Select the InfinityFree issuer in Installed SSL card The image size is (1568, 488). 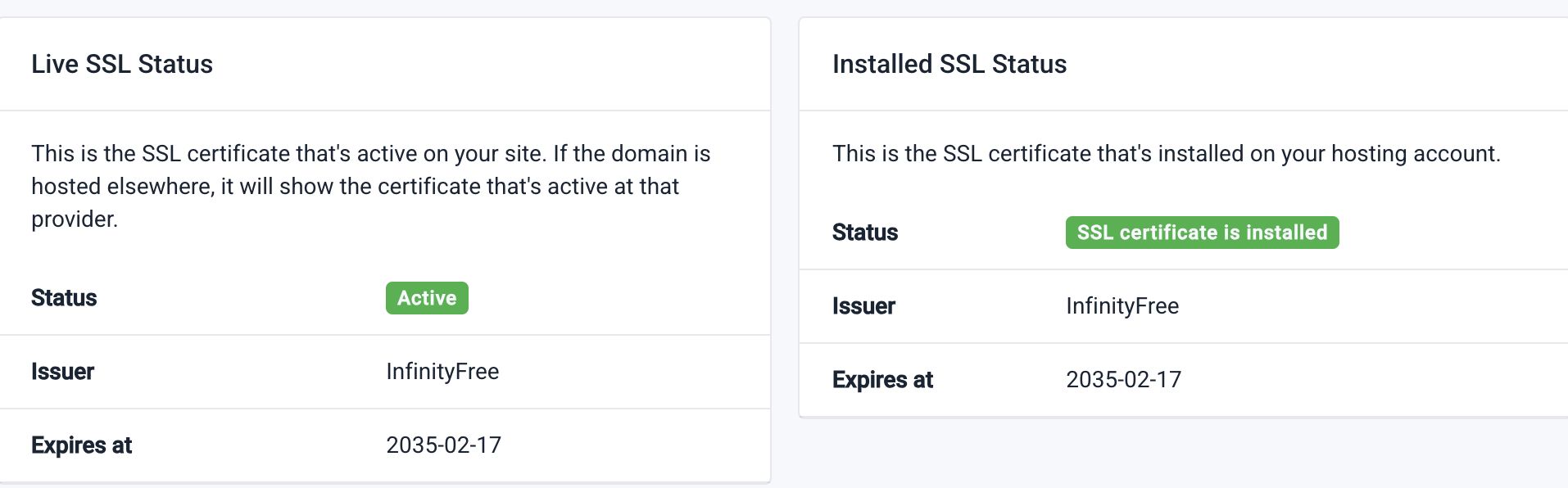coord(1122,306)
